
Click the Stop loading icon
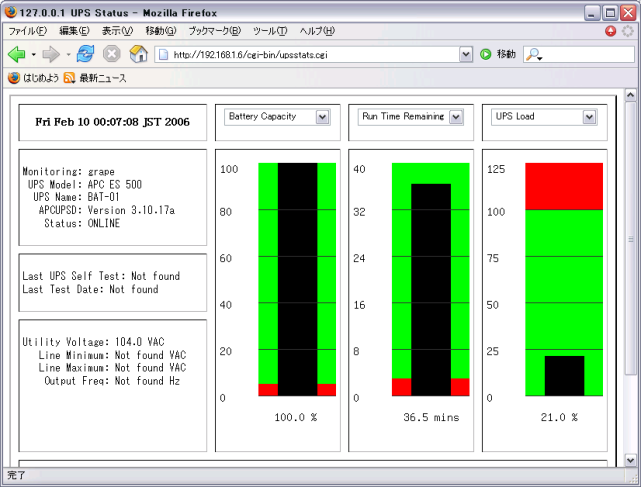[112, 54]
